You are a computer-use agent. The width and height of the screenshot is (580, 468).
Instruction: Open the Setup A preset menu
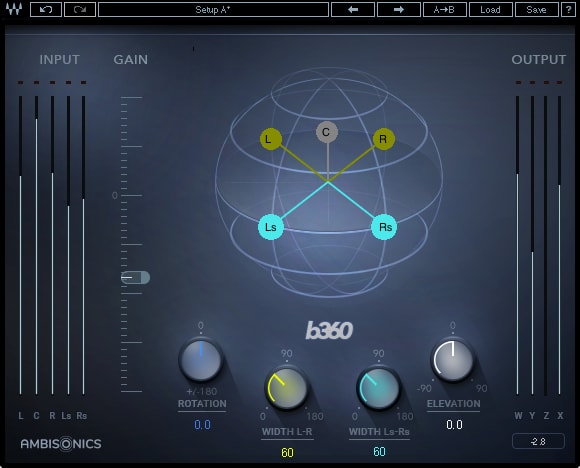tap(213, 10)
